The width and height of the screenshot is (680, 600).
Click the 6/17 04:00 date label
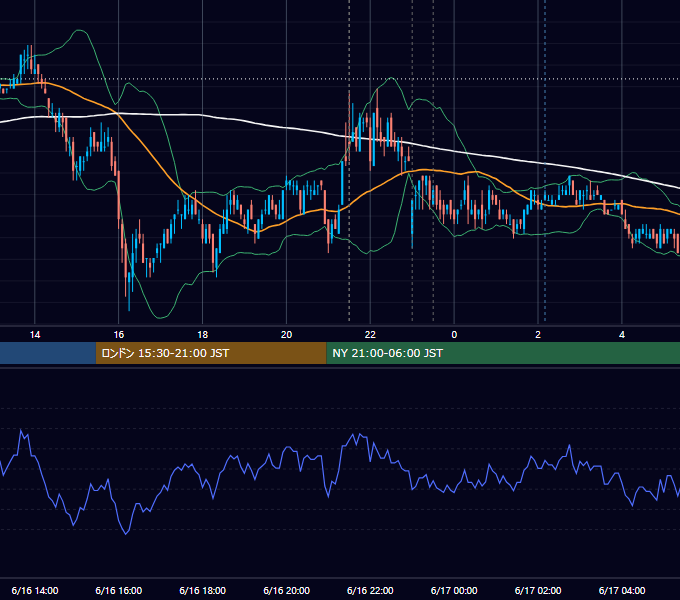pos(622,590)
